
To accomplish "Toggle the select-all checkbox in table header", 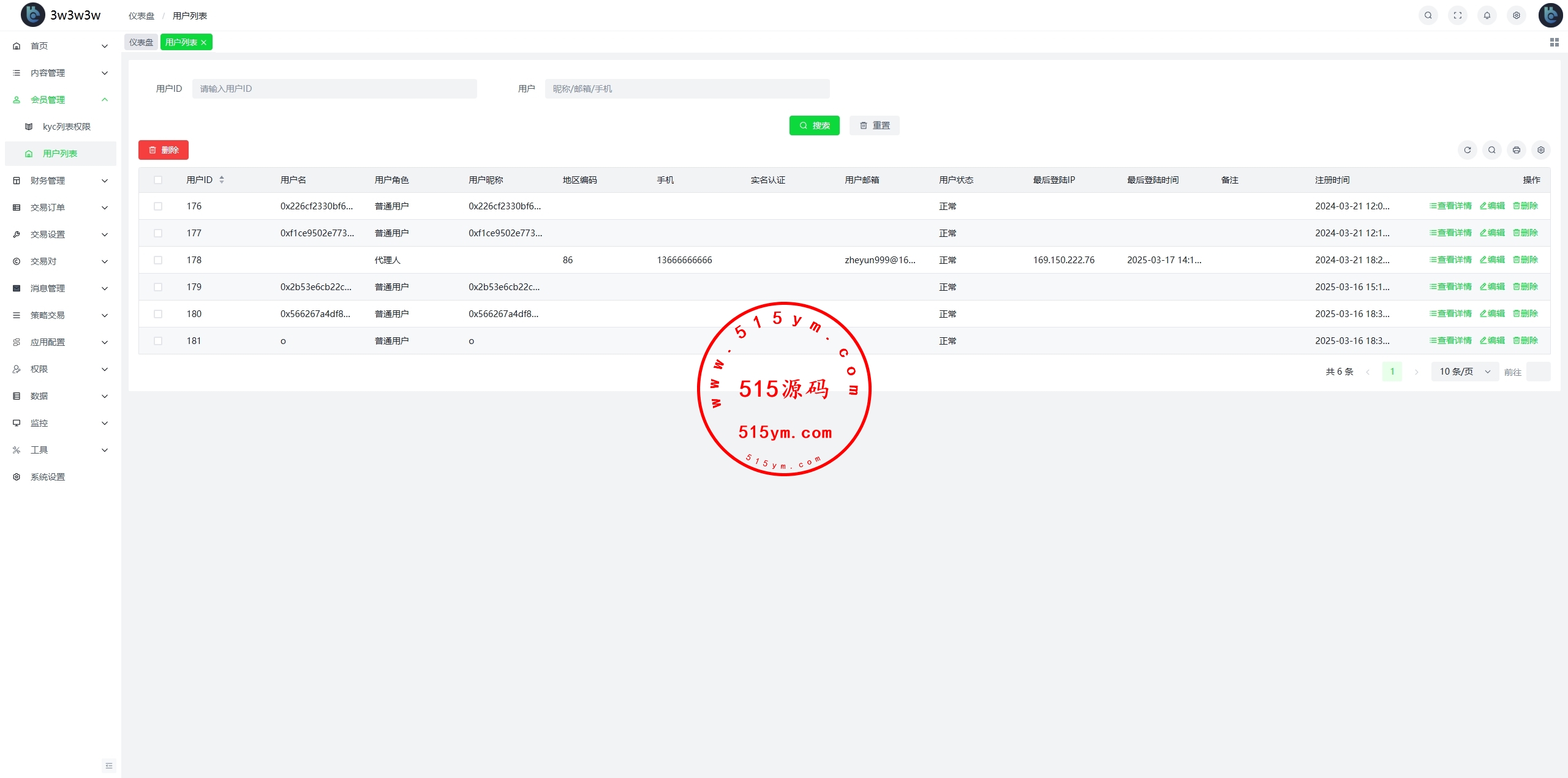I will (158, 180).
